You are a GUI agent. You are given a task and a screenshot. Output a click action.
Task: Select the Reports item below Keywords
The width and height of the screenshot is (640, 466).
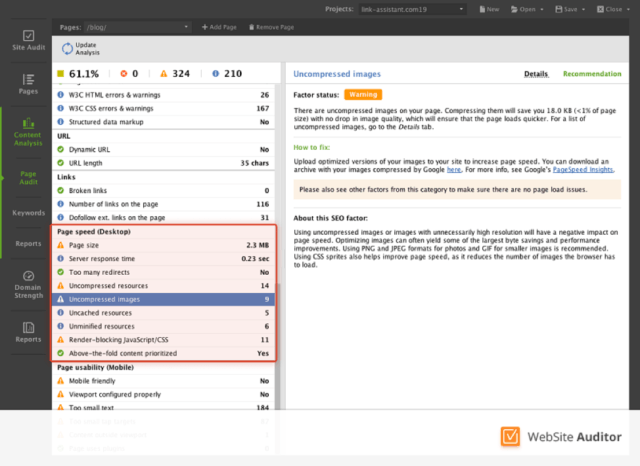click(28, 244)
